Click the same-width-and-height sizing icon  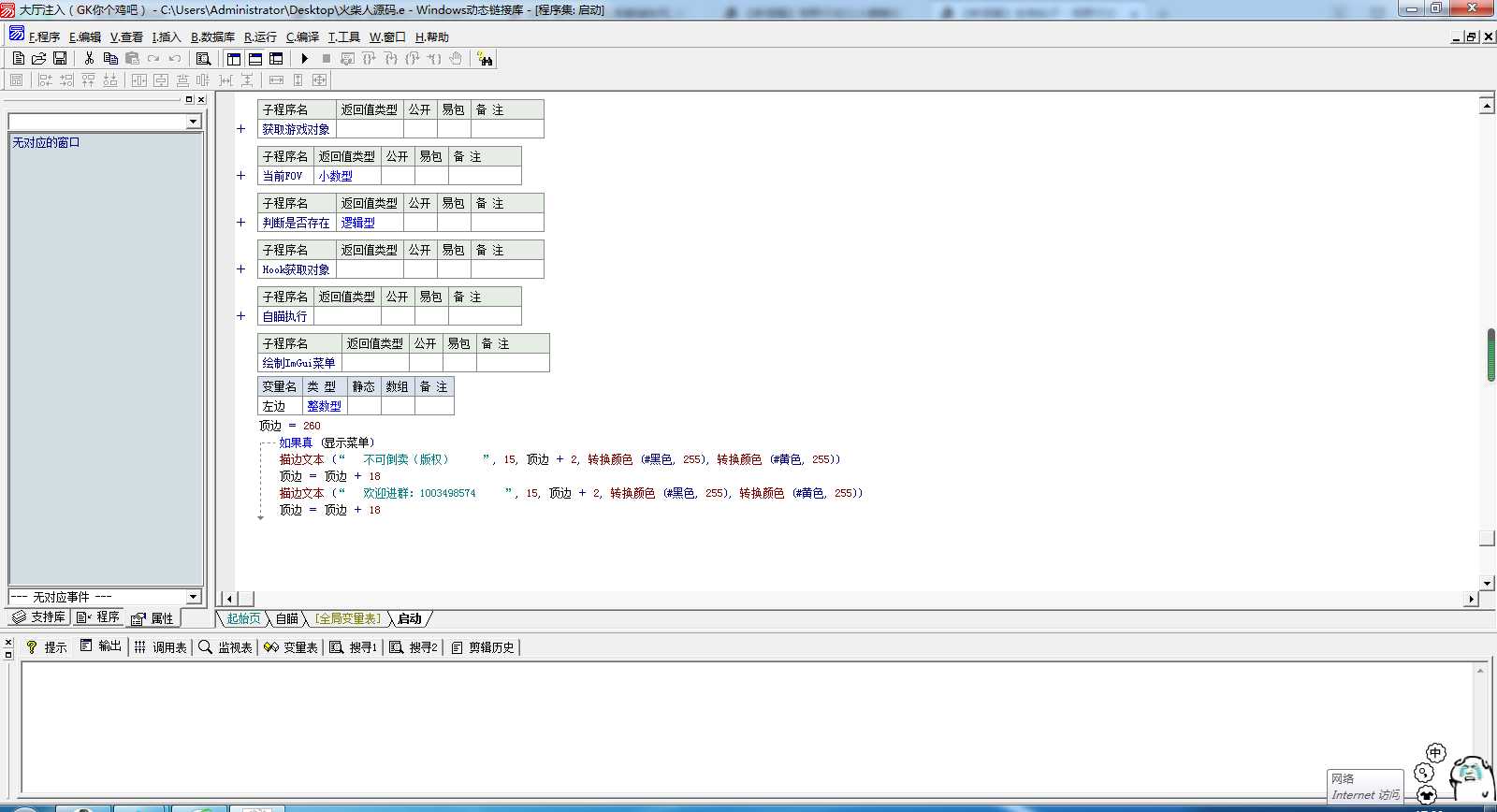[x=320, y=80]
